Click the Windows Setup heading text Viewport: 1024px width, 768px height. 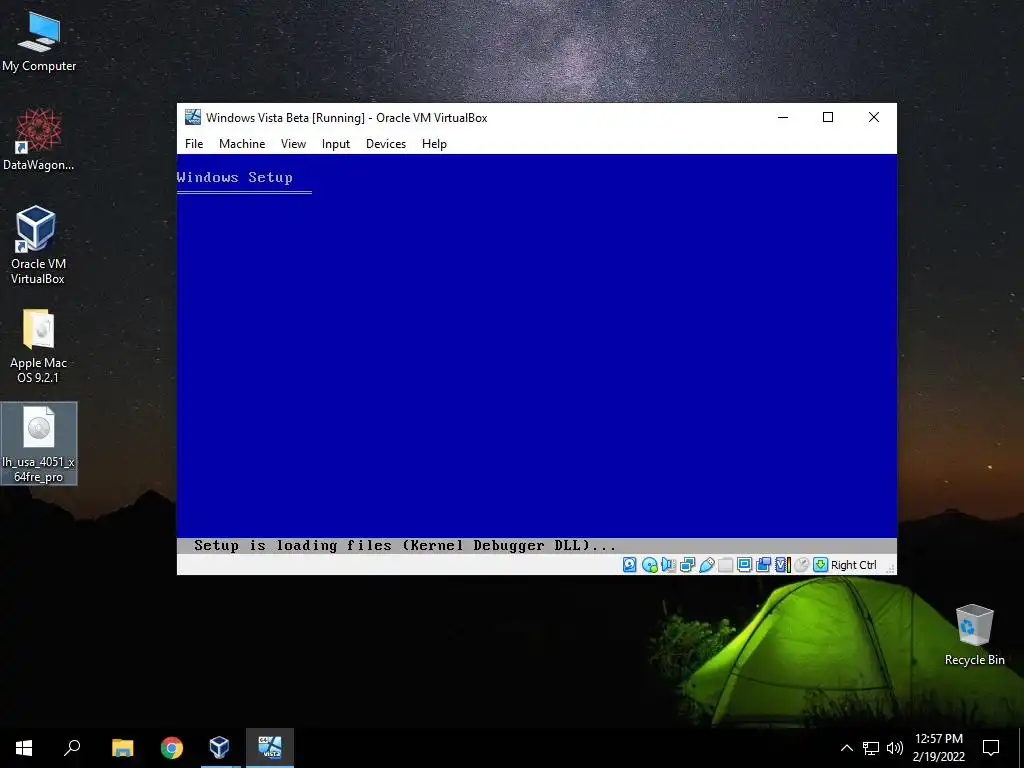234,178
